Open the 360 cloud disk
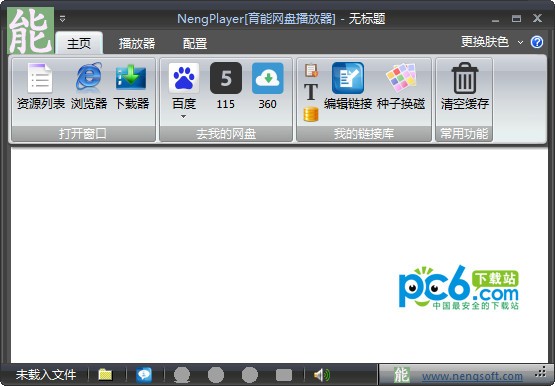The width and height of the screenshot is (555, 386). pos(268,86)
